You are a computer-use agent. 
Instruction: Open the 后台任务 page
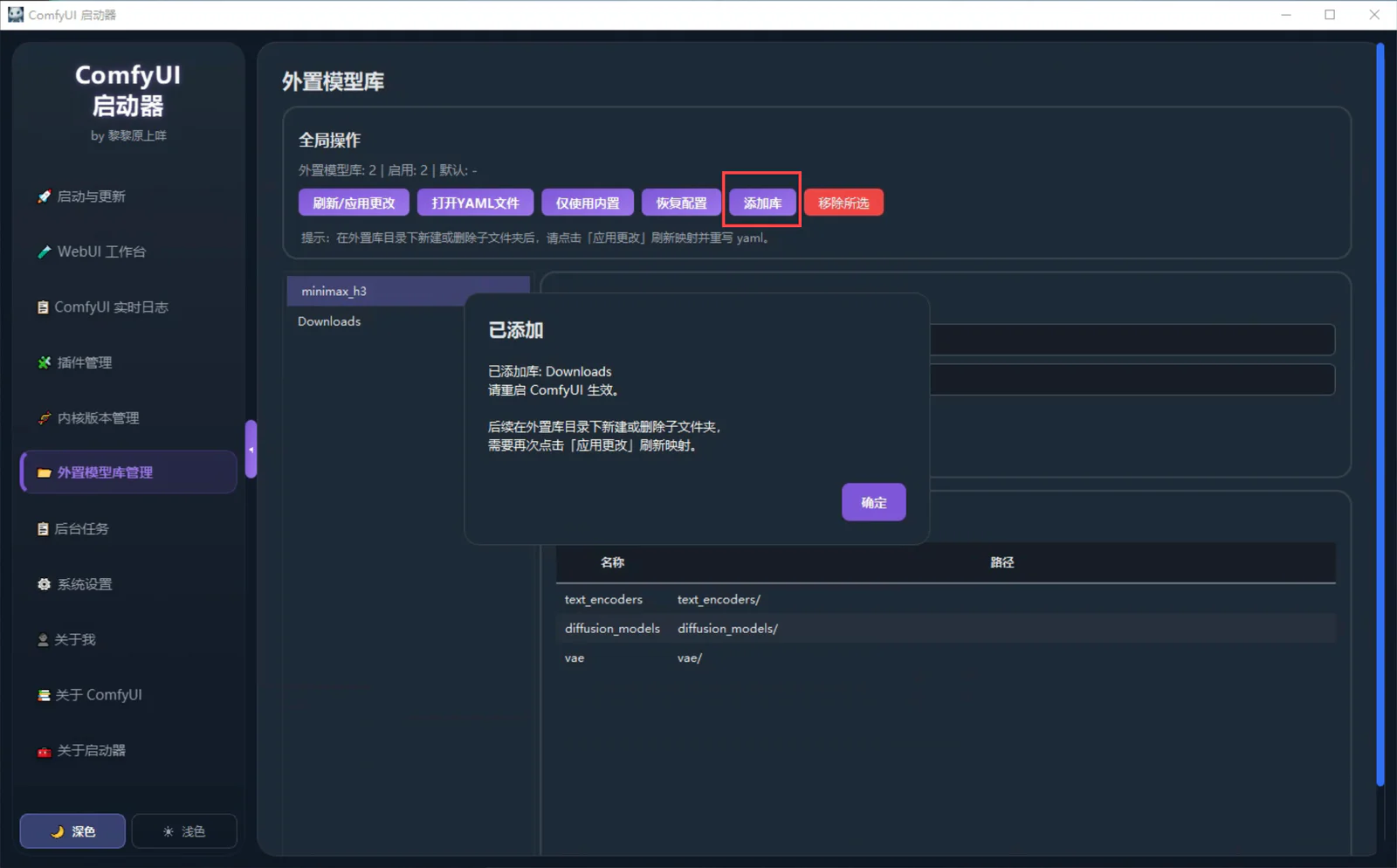point(128,528)
